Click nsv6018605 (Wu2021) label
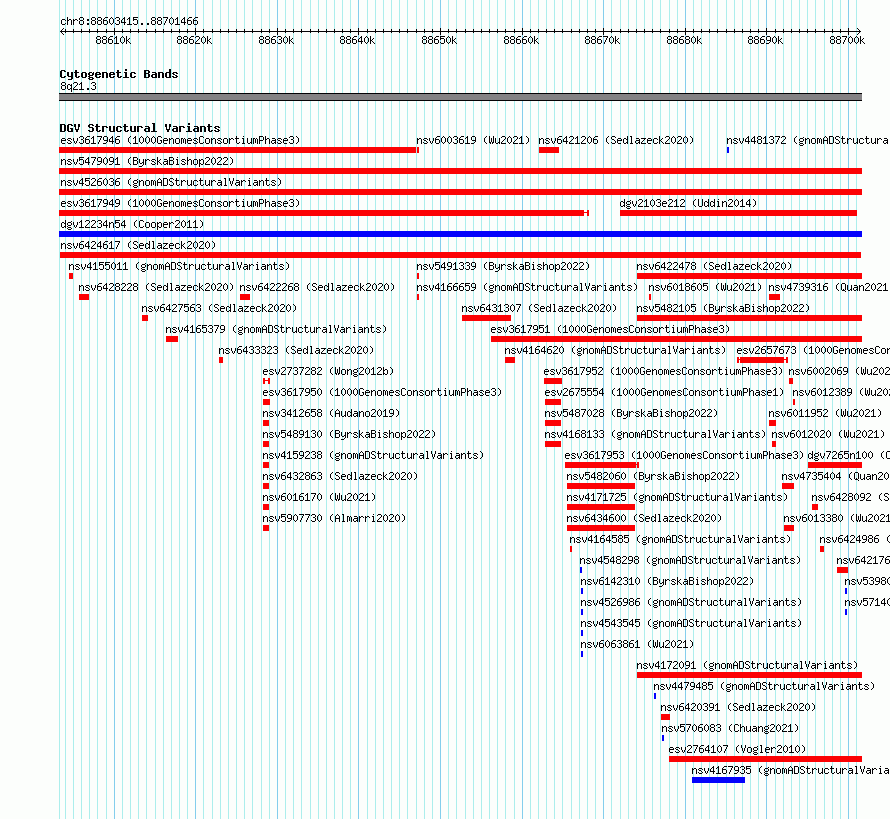 (705, 287)
